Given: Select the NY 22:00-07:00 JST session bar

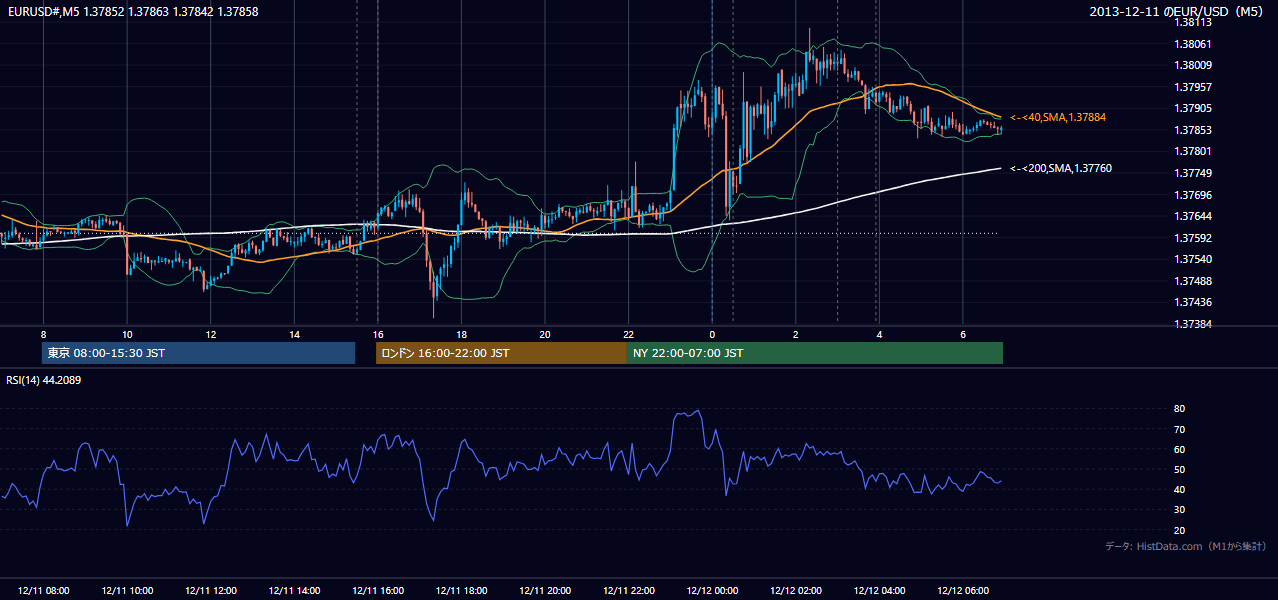Looking at the screenshot, I should (x=815, y=353).
